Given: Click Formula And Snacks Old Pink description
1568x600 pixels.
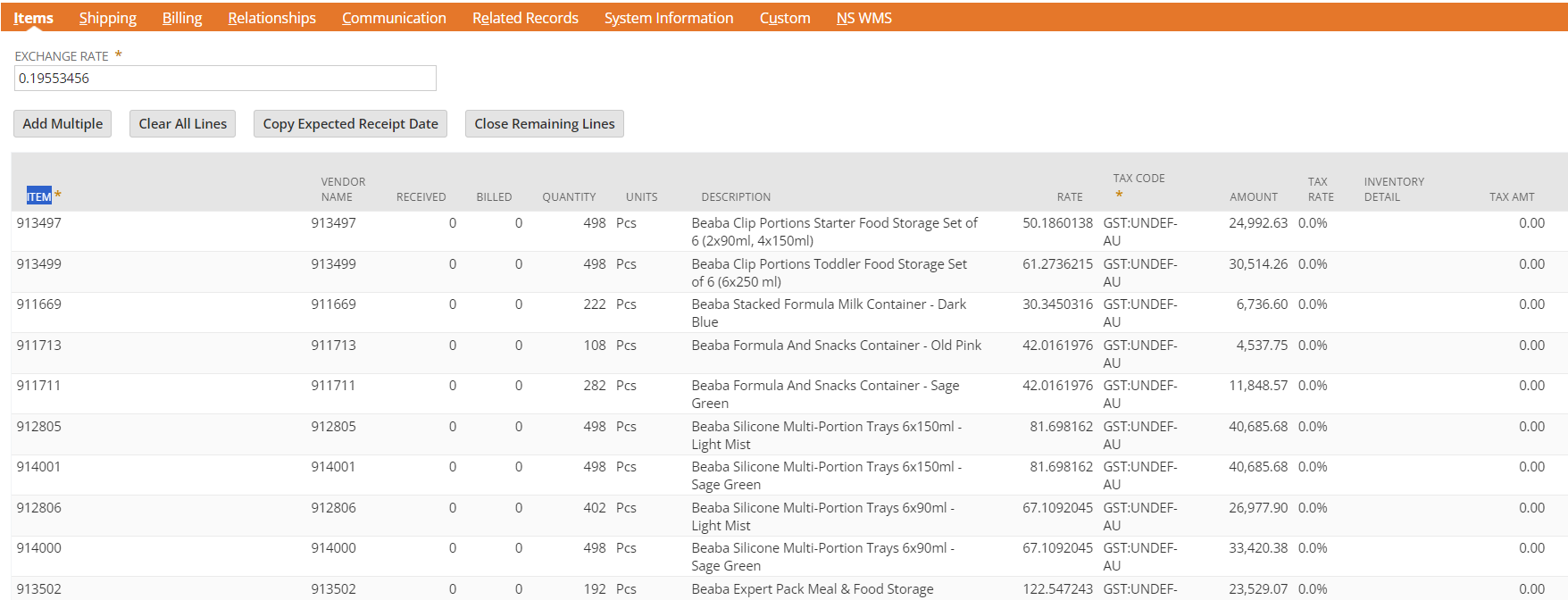Looking at the screenshot, I should point(837,346).
